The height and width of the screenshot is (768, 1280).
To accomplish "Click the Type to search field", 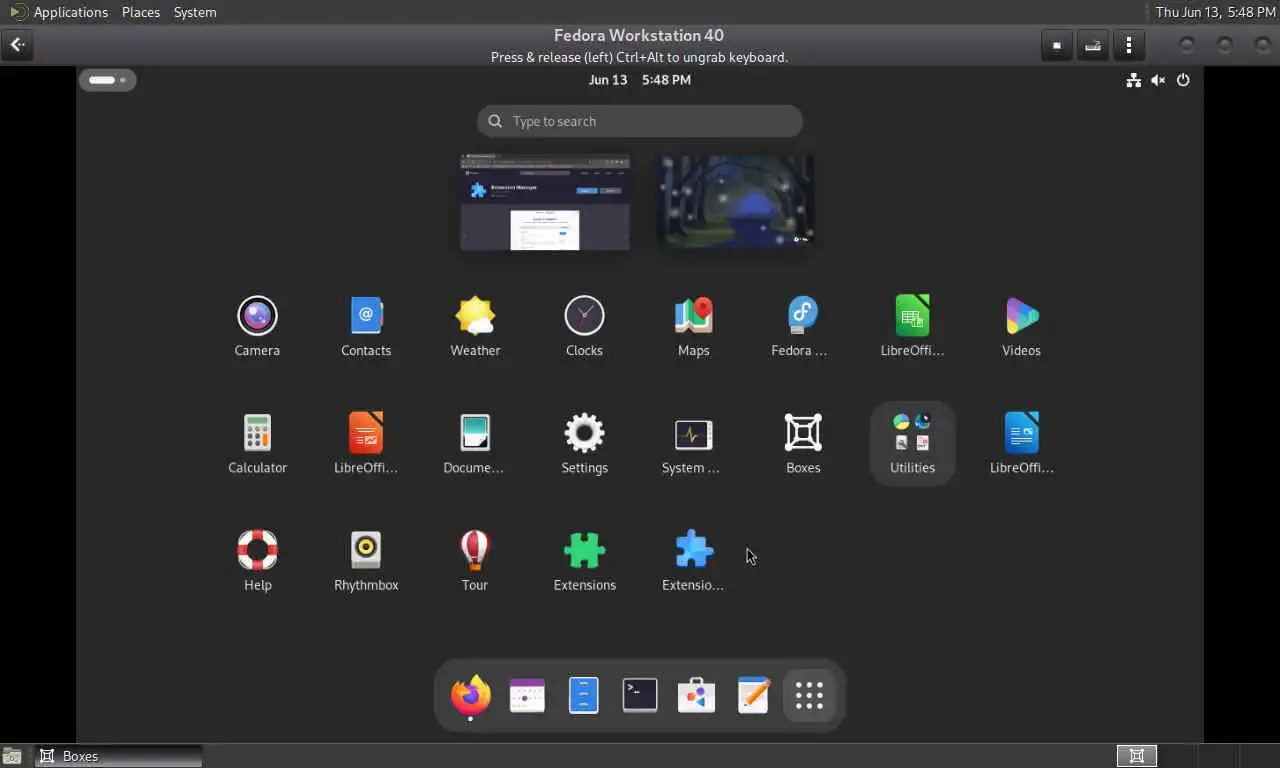I will (x=639, y=121).
